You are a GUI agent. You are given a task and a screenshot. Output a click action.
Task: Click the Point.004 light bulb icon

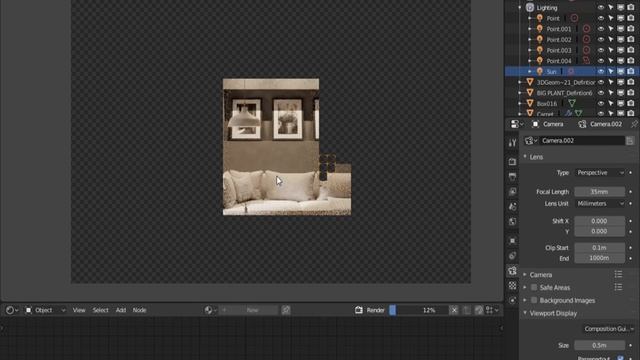pyautogui.click(x=540, y=61)
